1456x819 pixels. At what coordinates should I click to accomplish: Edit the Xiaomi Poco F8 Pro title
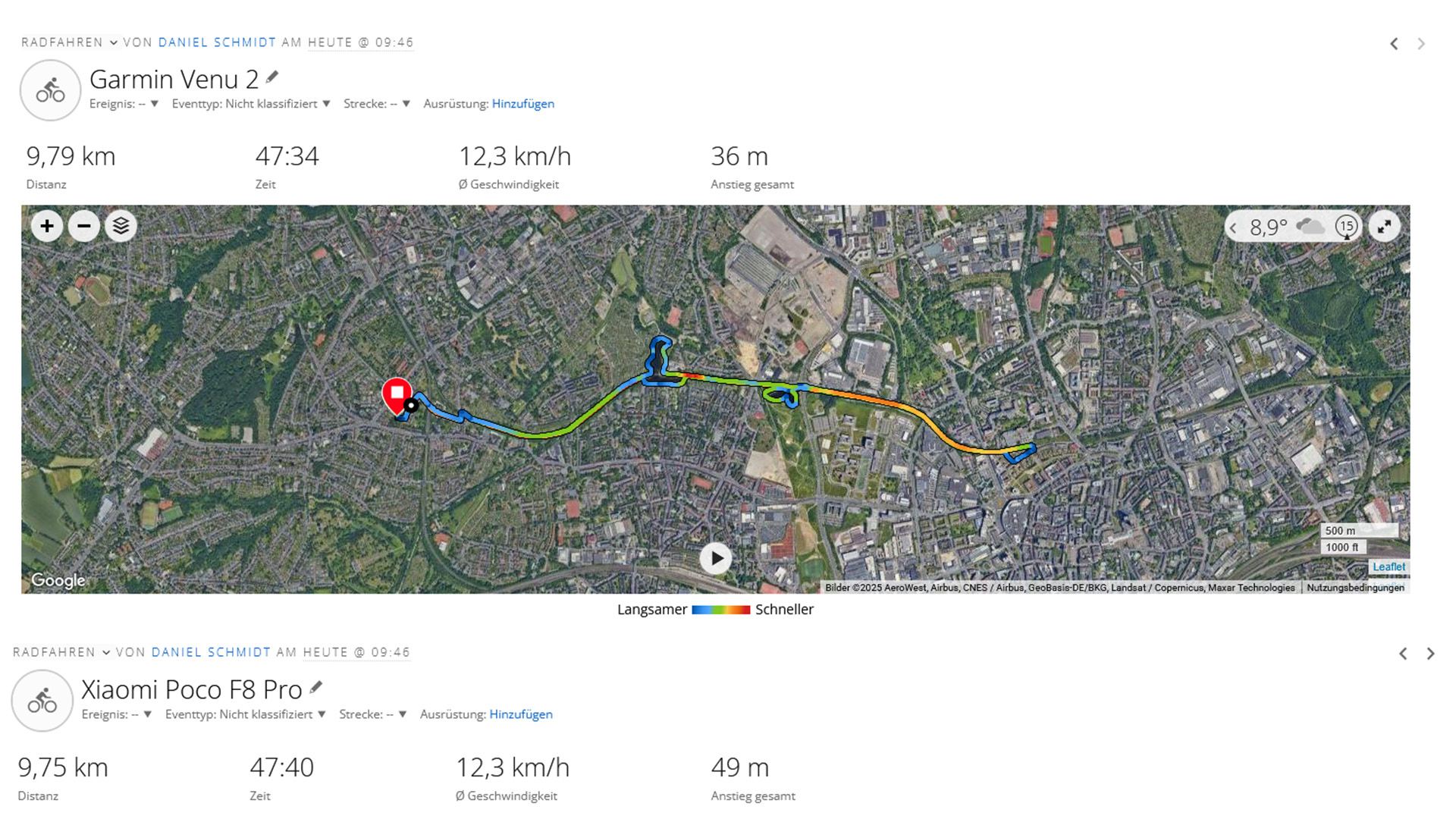coord(316,687)
